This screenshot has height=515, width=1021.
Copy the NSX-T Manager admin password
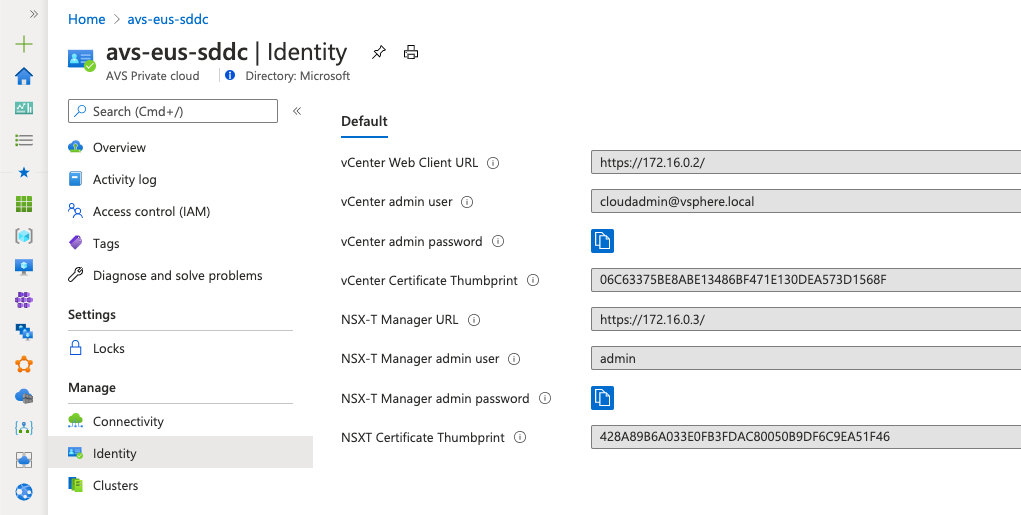tap(602, 398)
